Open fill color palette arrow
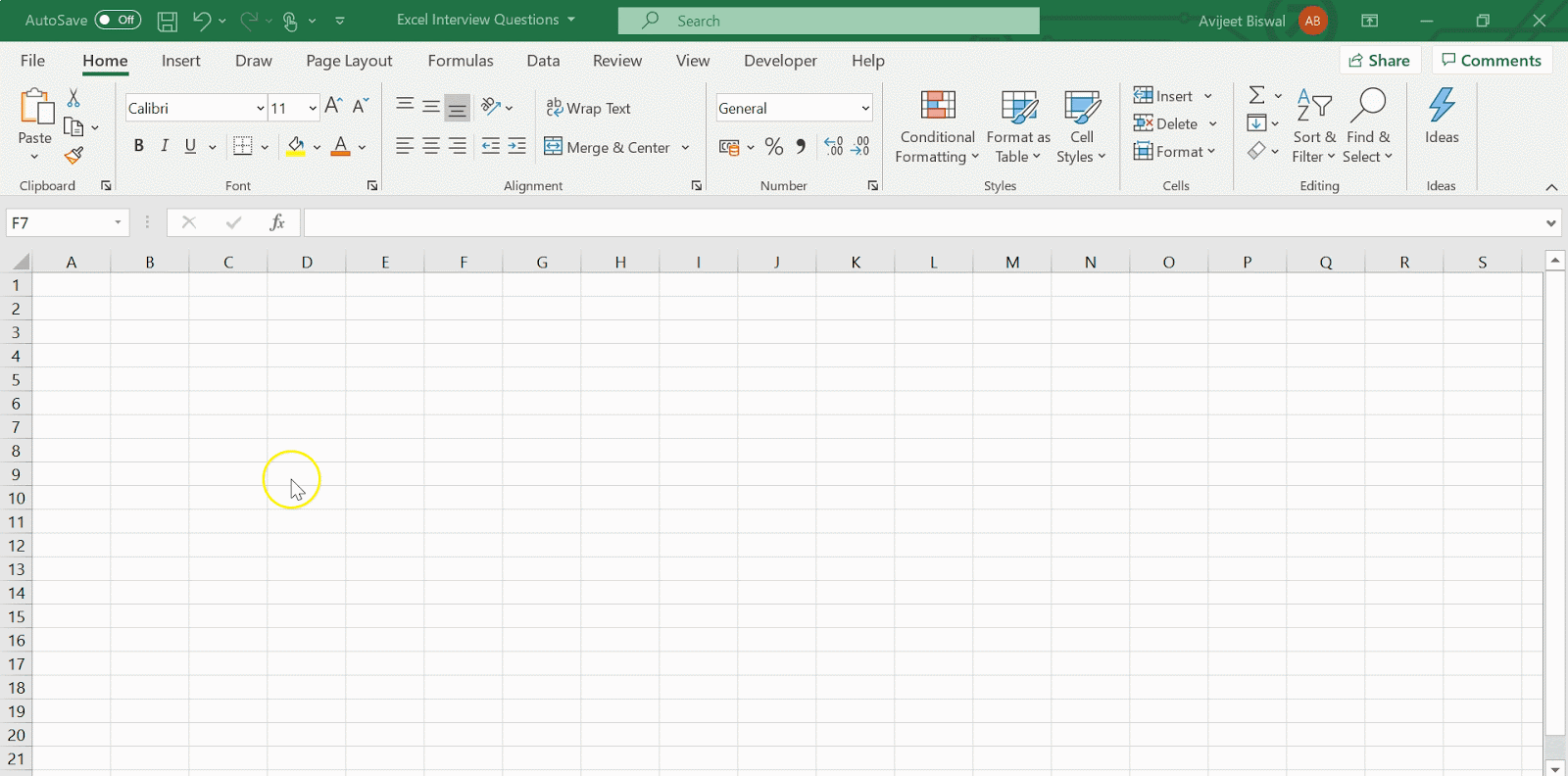 (317, 147)
